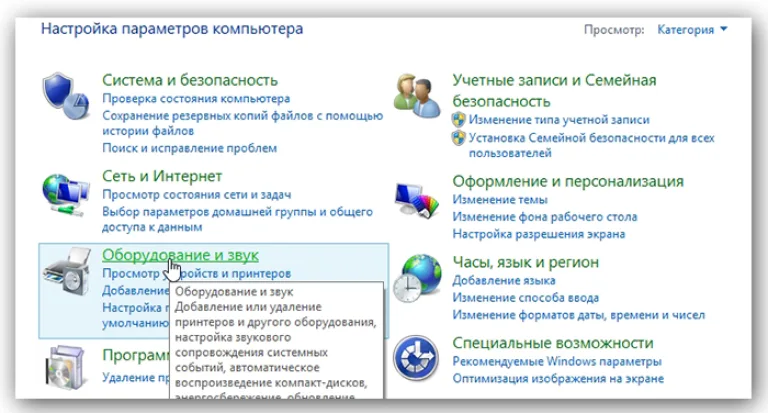This screenshot has width=768, height=413.
Task: Open Изменение форматов даты, времени и чисел
Action: pyautogui.click(x=578, y=315)
